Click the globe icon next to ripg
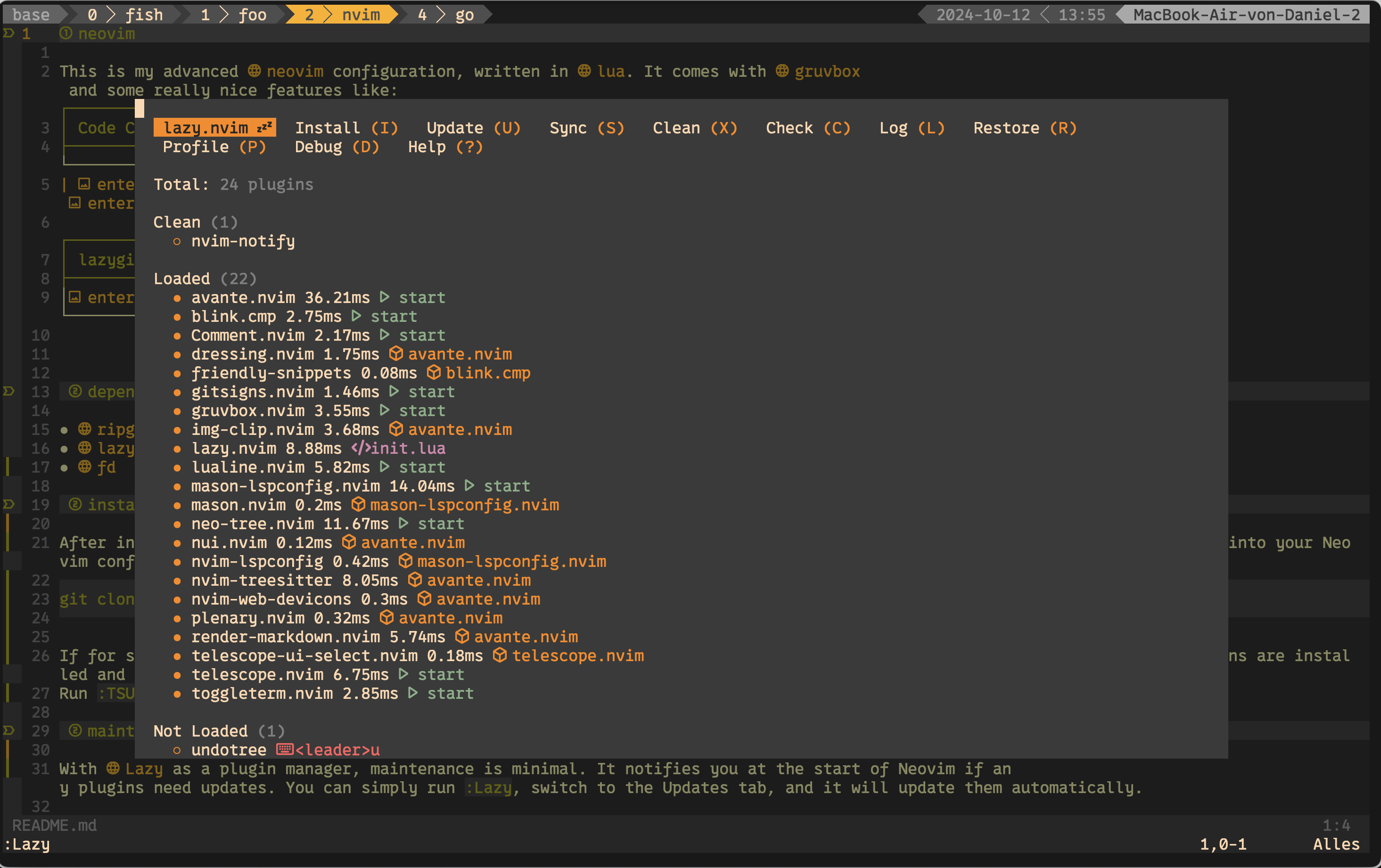The image size is (1381, 868). click(85, 429)
